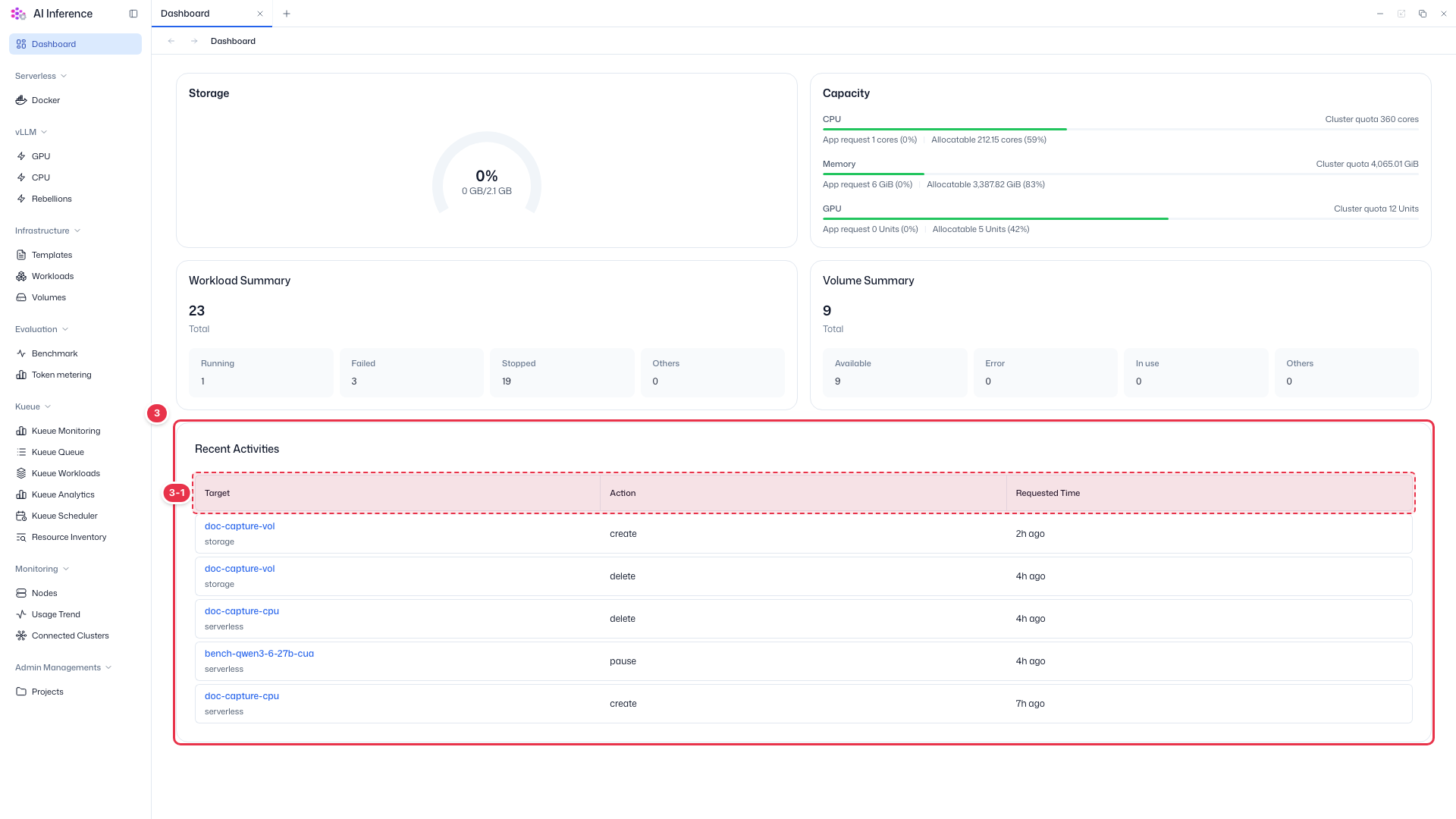Viewport: 1456px width, 819px height.
Task: Open Kueue Workloads page
Action: point(75,473)
